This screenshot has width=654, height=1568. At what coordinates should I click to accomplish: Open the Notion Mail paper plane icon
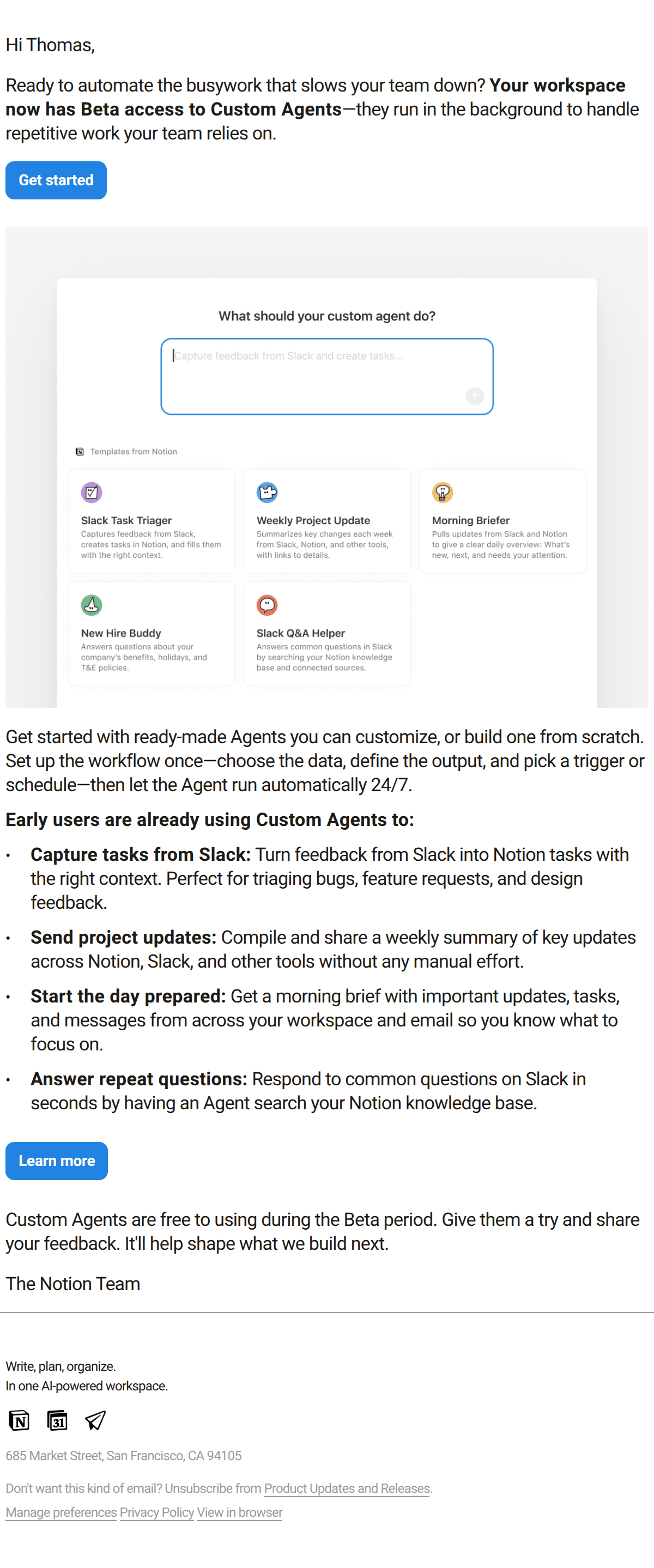click(x=95, y=1420)
